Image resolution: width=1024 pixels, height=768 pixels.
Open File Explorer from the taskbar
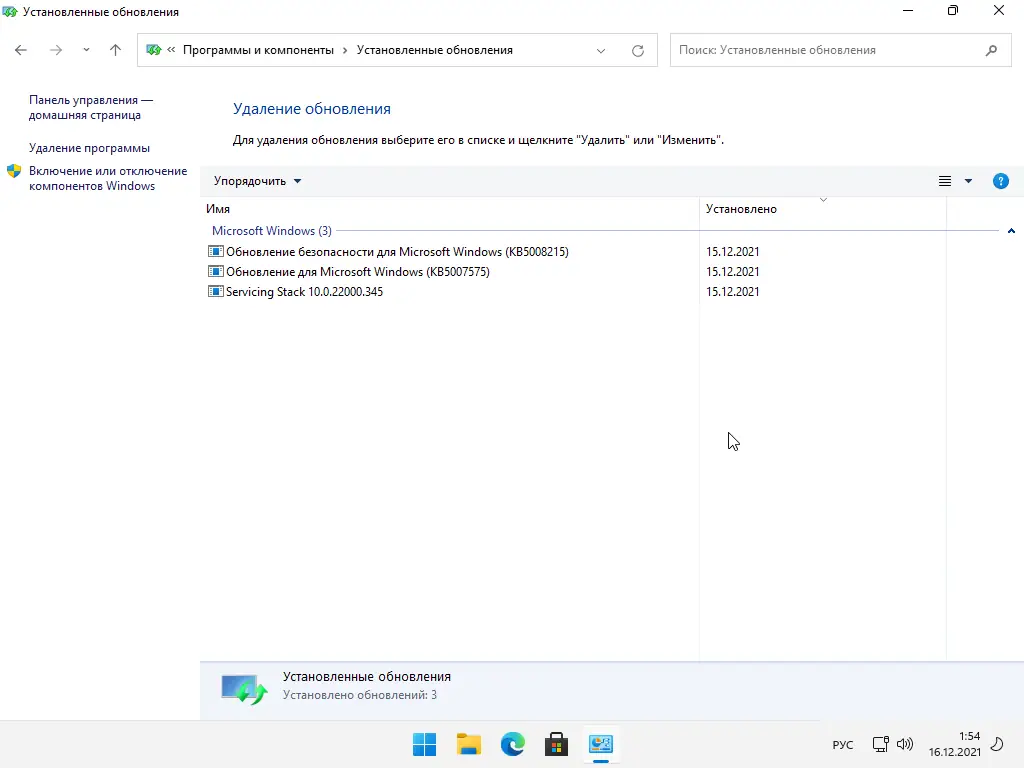click(468, 744)
